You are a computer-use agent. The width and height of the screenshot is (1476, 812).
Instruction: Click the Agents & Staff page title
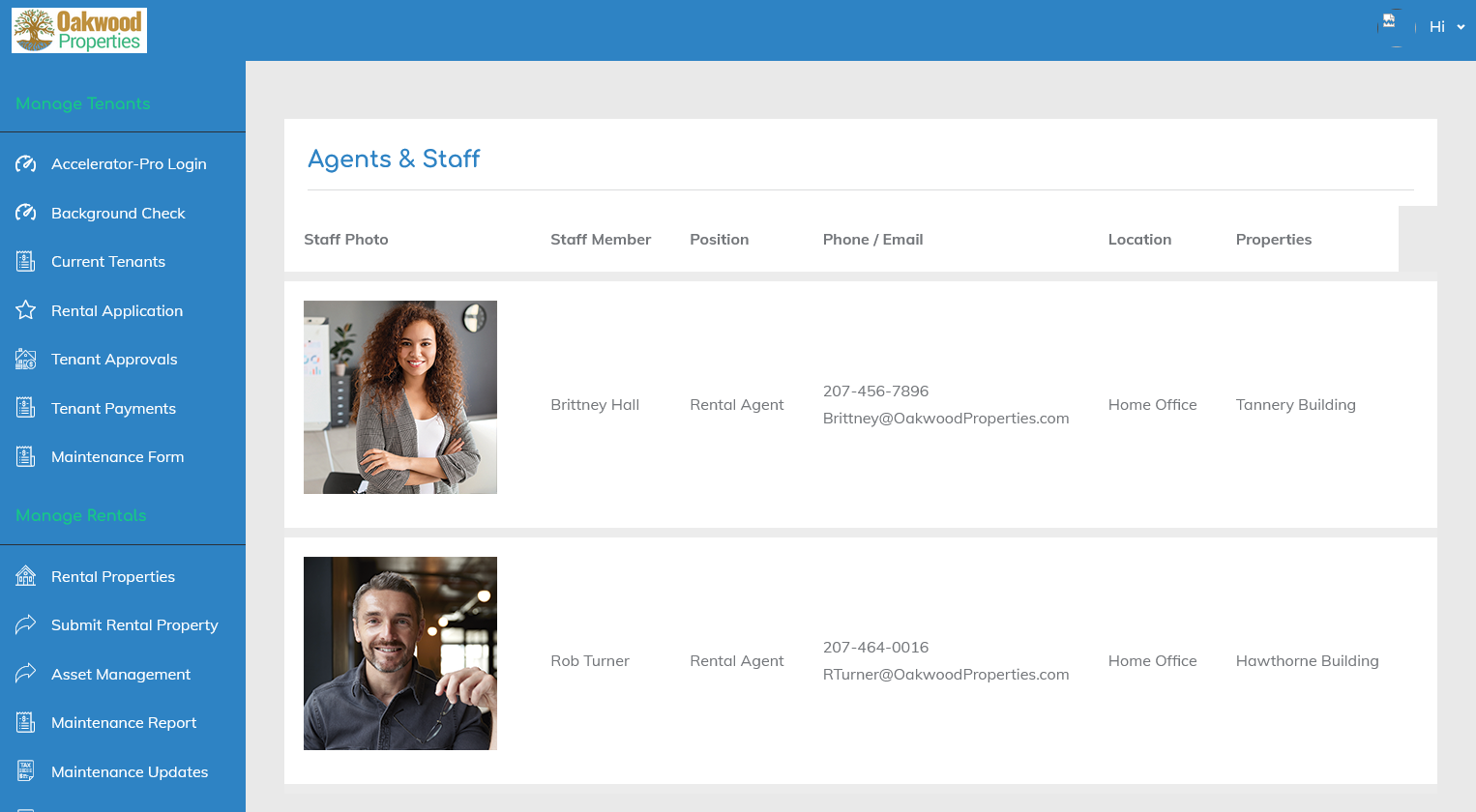click(394, 159)
